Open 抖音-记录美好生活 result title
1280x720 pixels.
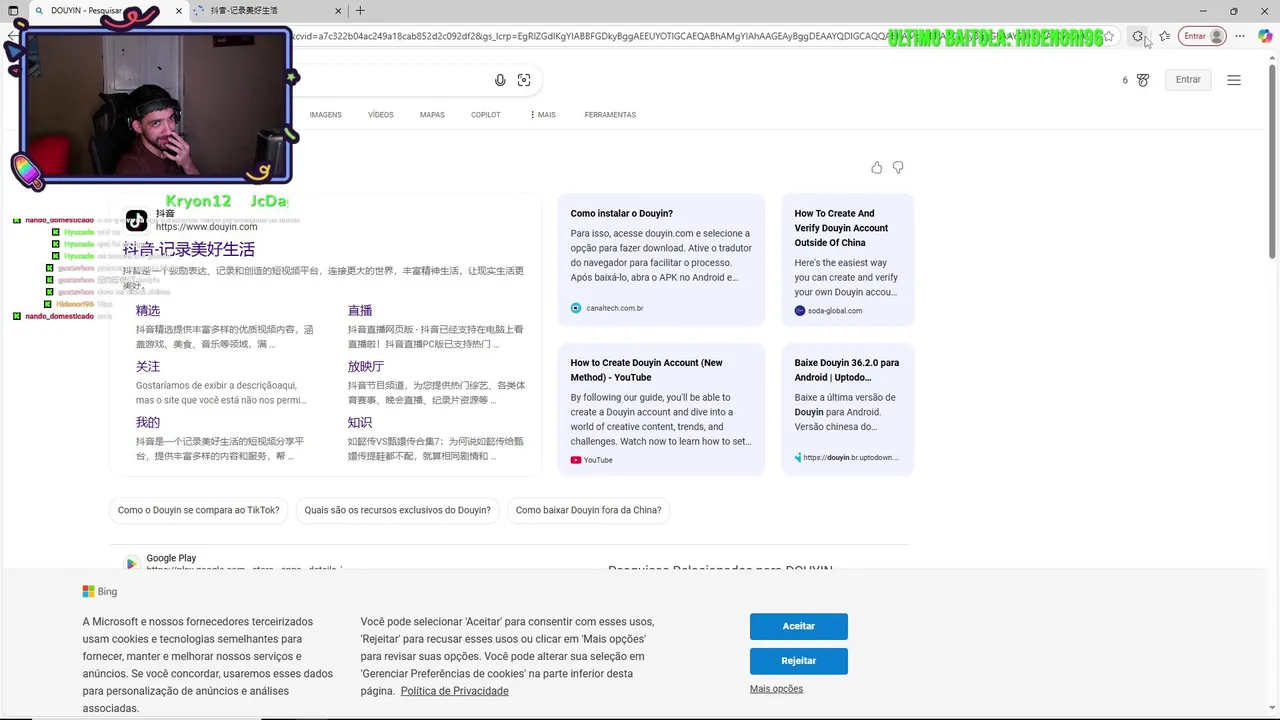189,249
